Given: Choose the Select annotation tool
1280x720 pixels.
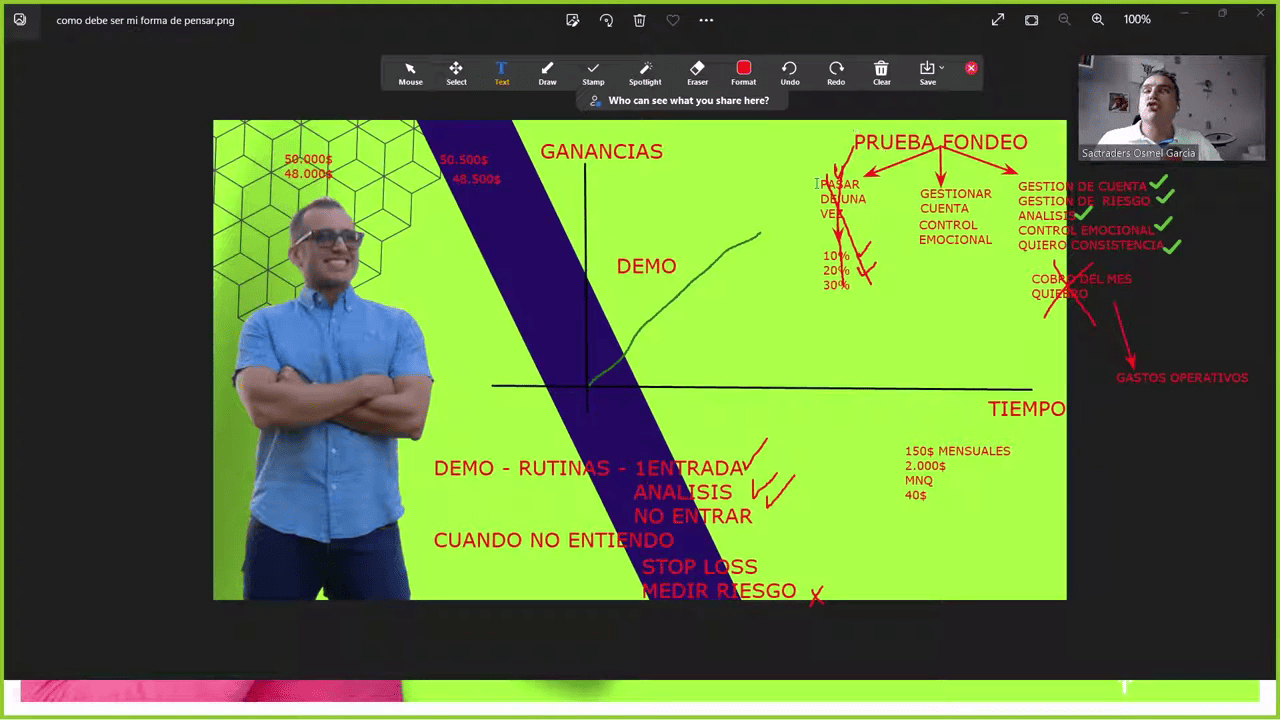Looking at the screenshot, I should [456, 73].
